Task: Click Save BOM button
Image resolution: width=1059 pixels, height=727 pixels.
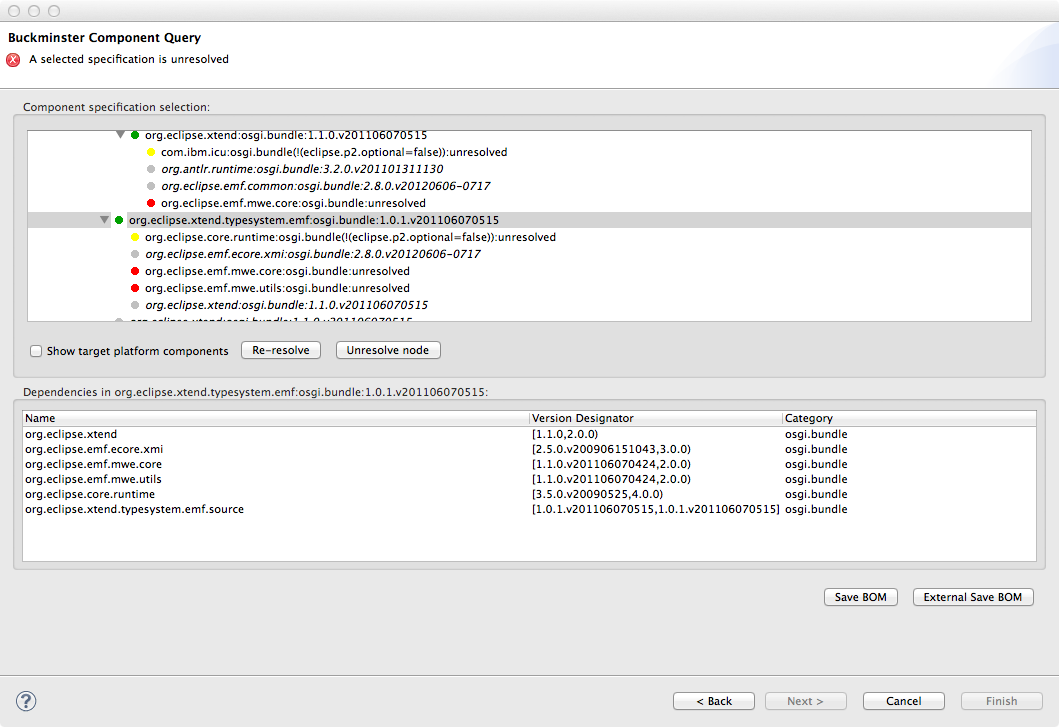Action: point(860,597)
